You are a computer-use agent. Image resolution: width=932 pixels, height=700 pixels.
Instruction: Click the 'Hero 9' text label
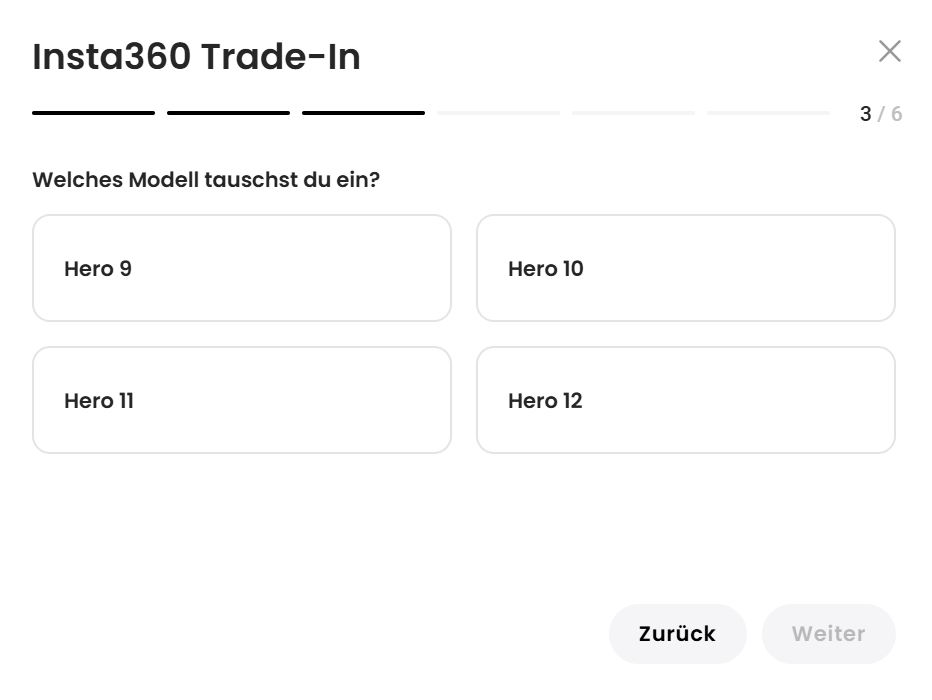[x=98, y=269]
